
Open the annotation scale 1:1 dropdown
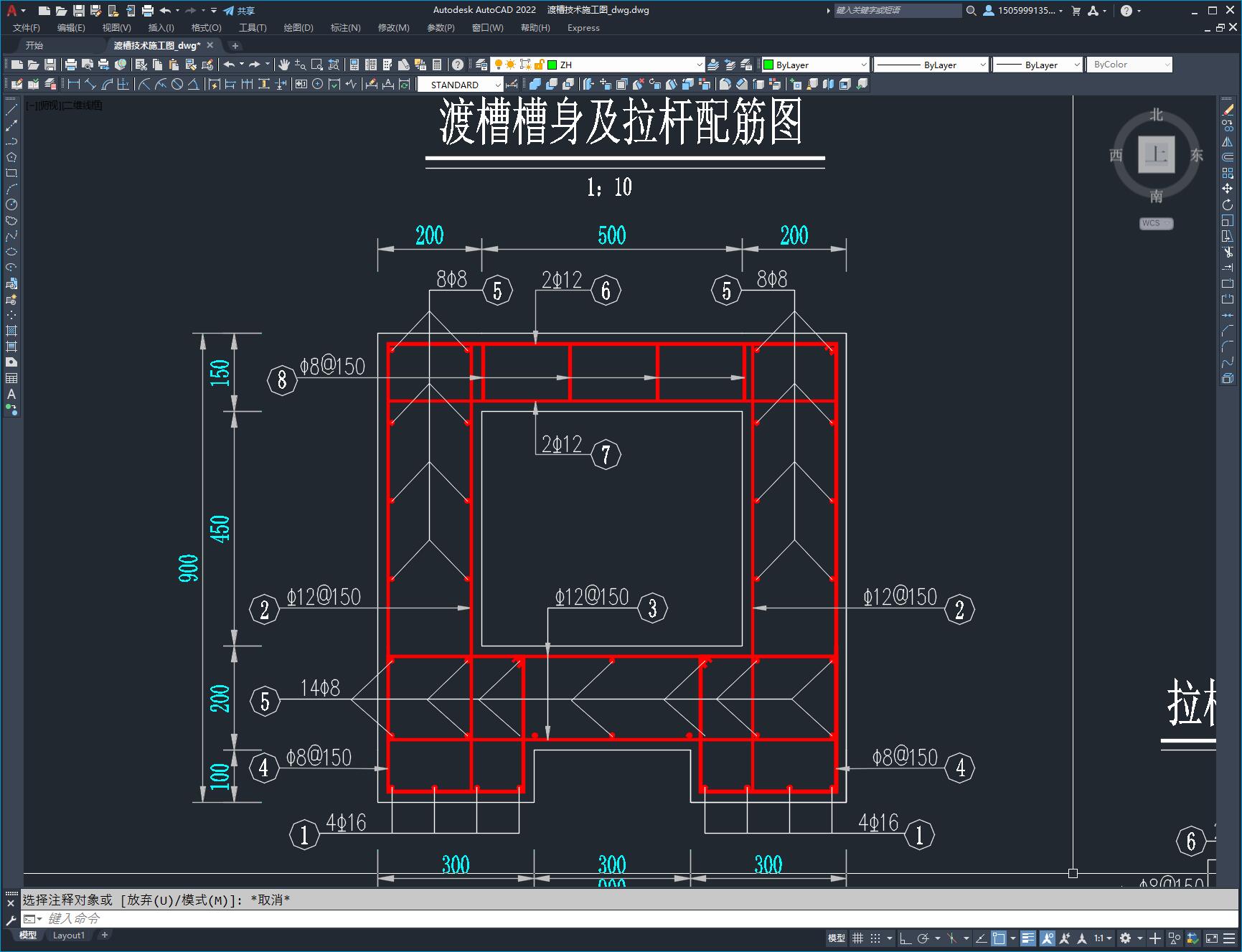pos(1103,938)
